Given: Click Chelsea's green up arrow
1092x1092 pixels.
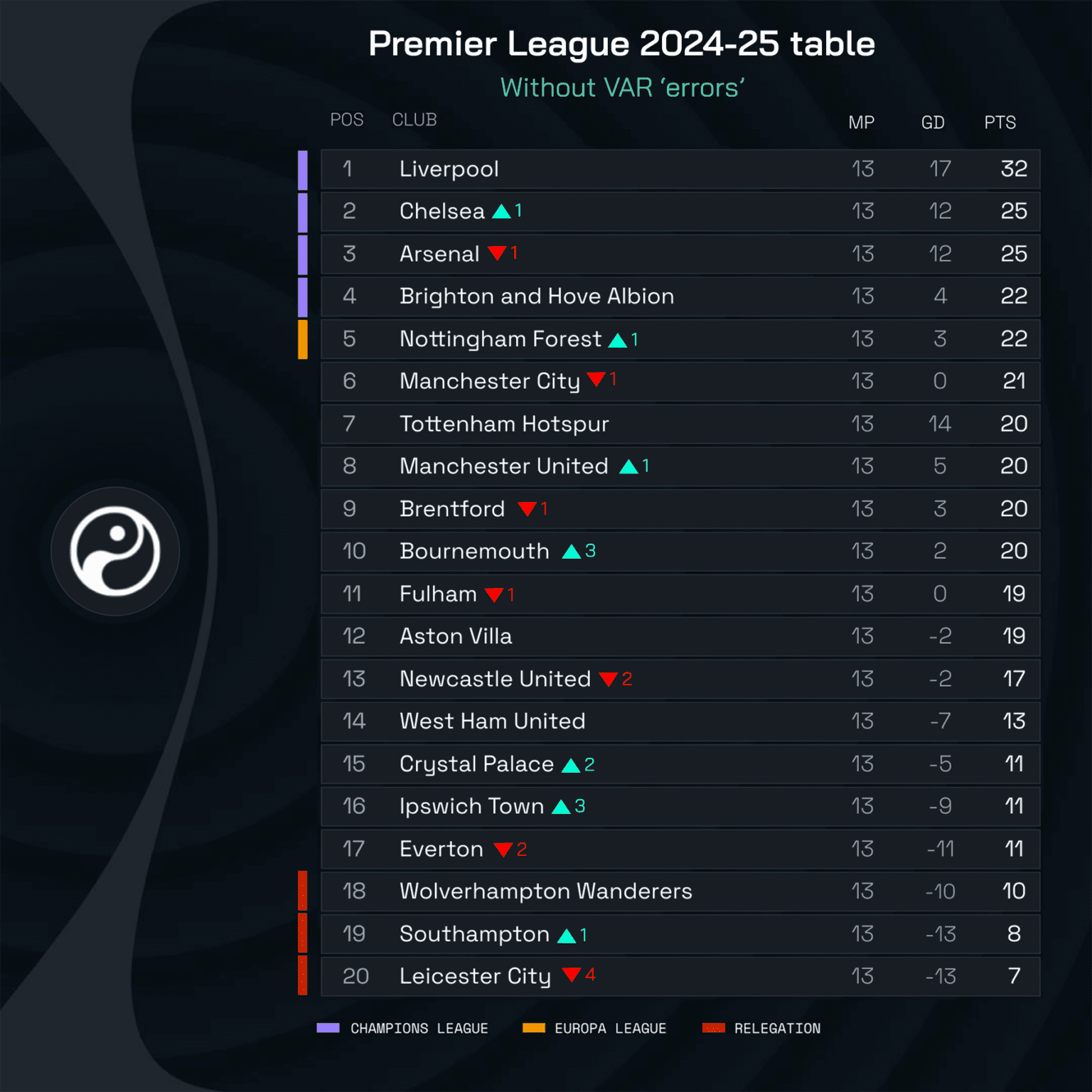Looking at the screenshot, I should pos(502,211).
